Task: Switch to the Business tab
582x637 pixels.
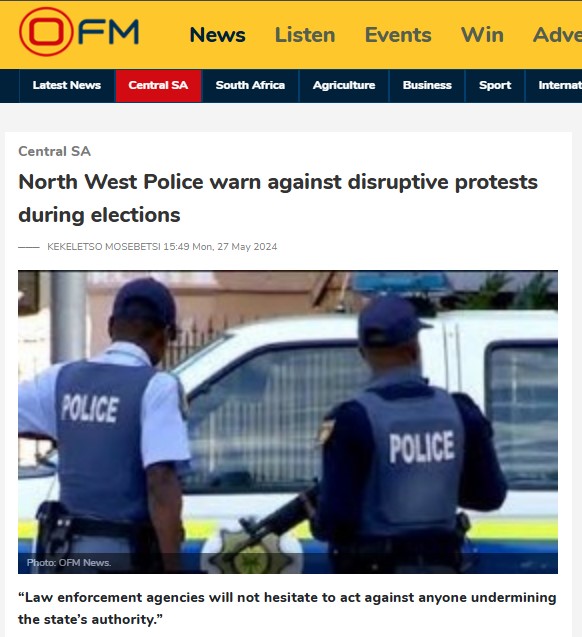Action: [427, 85]
